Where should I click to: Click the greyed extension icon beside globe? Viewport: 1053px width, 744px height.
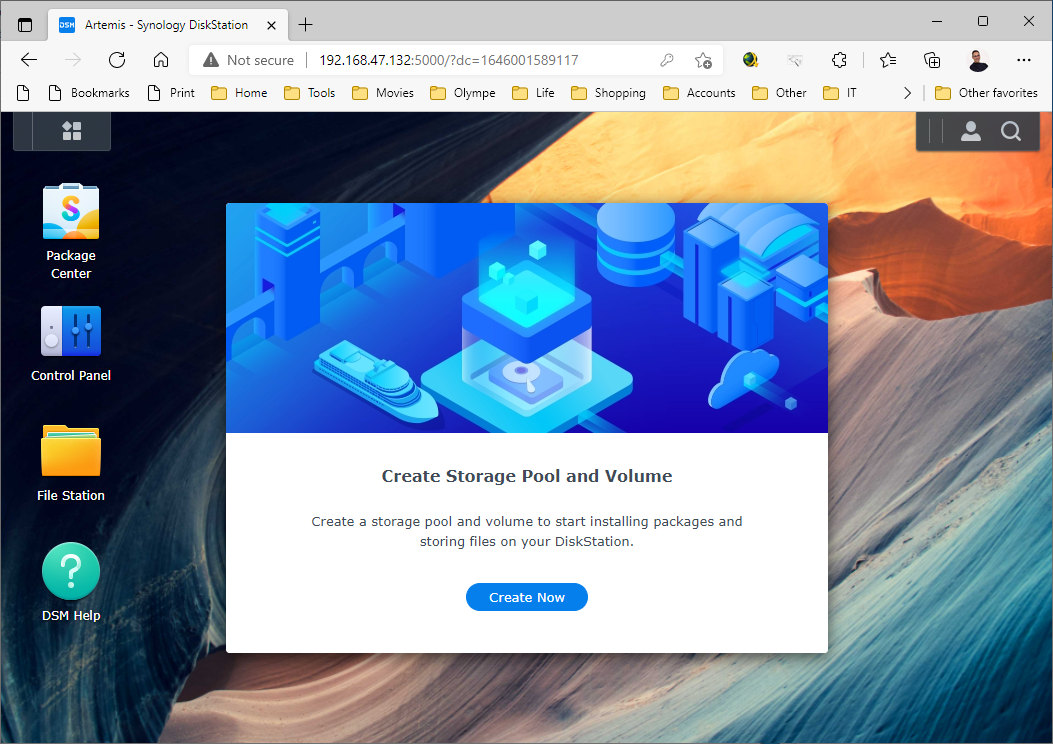(794, 60)
